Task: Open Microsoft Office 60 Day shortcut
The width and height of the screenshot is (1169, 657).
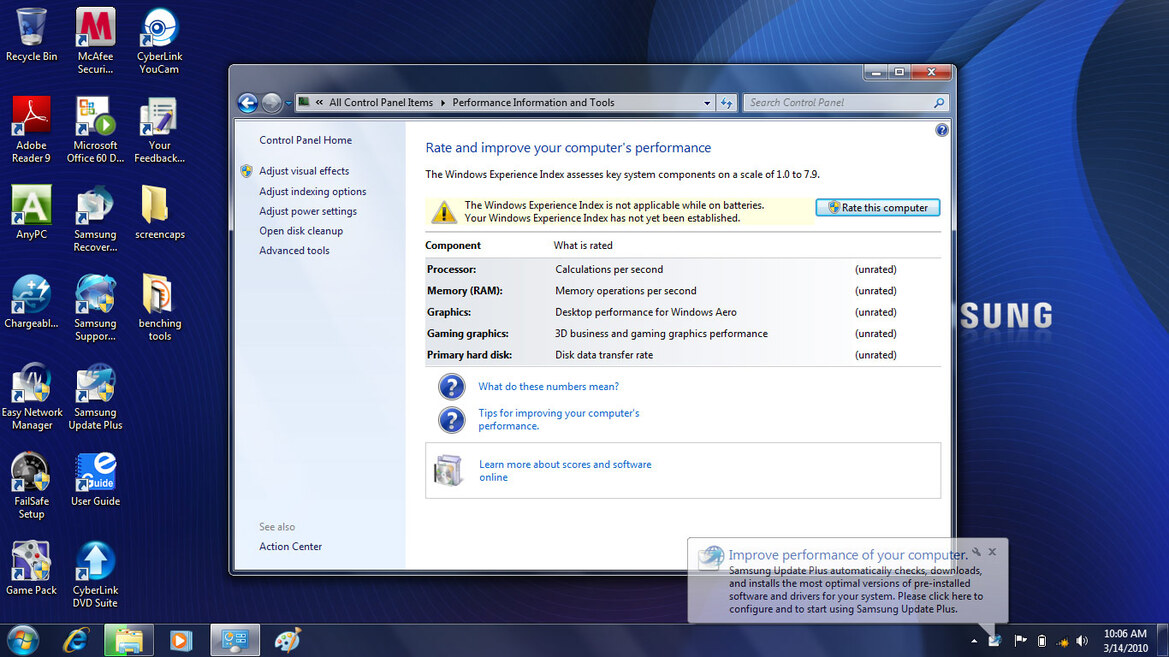Action: (95, 129)
